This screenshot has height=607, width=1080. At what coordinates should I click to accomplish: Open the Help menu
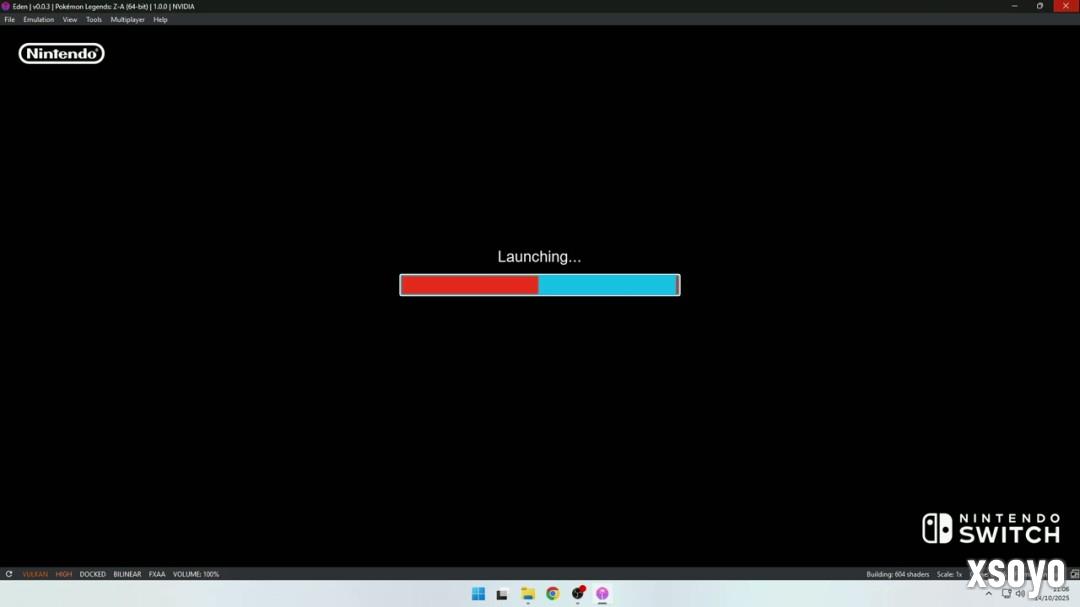click(160, 20)
